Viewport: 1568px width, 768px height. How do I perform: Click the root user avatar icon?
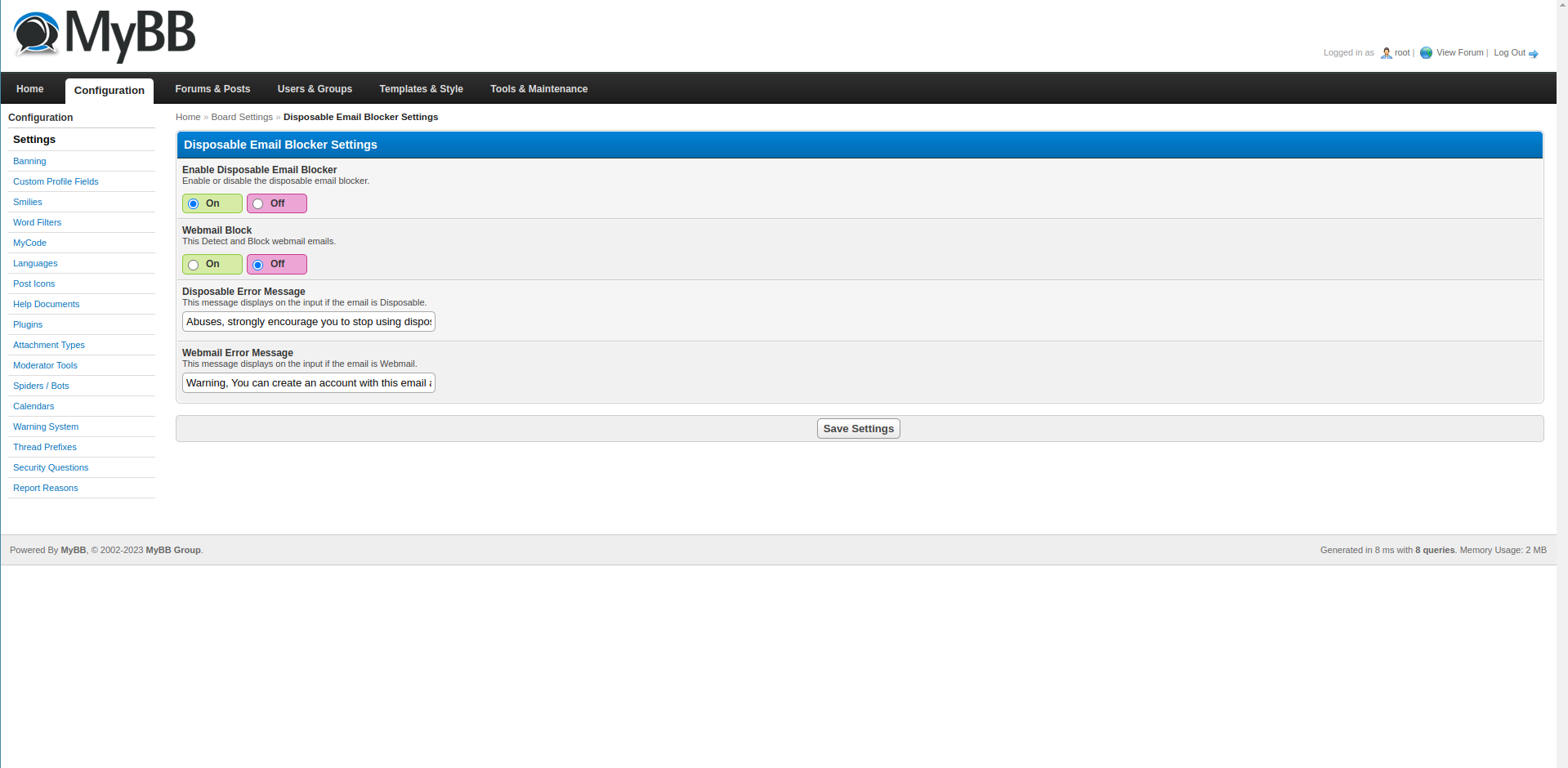click(1386, 53)
